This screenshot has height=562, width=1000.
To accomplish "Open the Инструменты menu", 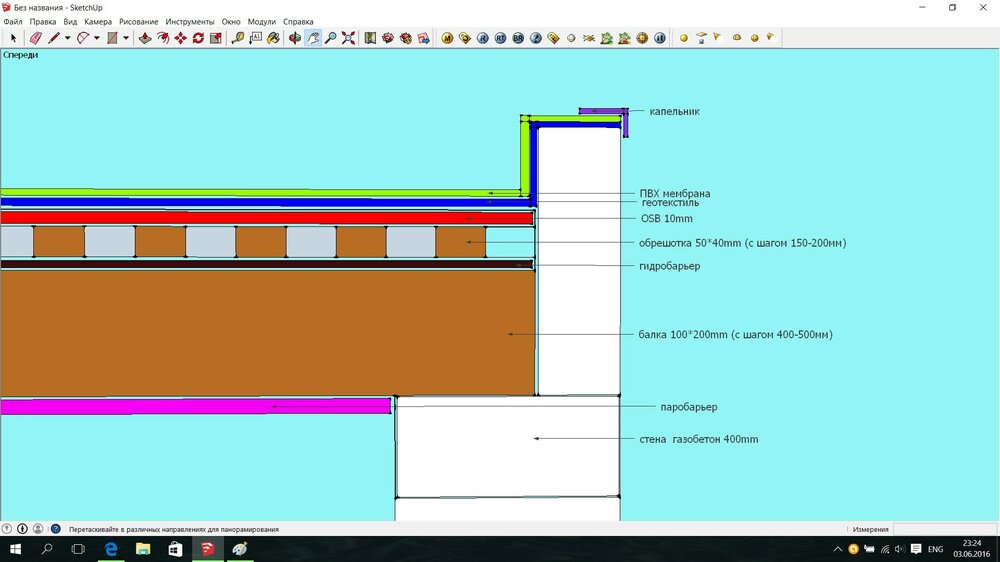I will pyautogui.click(x=190, y=21).
